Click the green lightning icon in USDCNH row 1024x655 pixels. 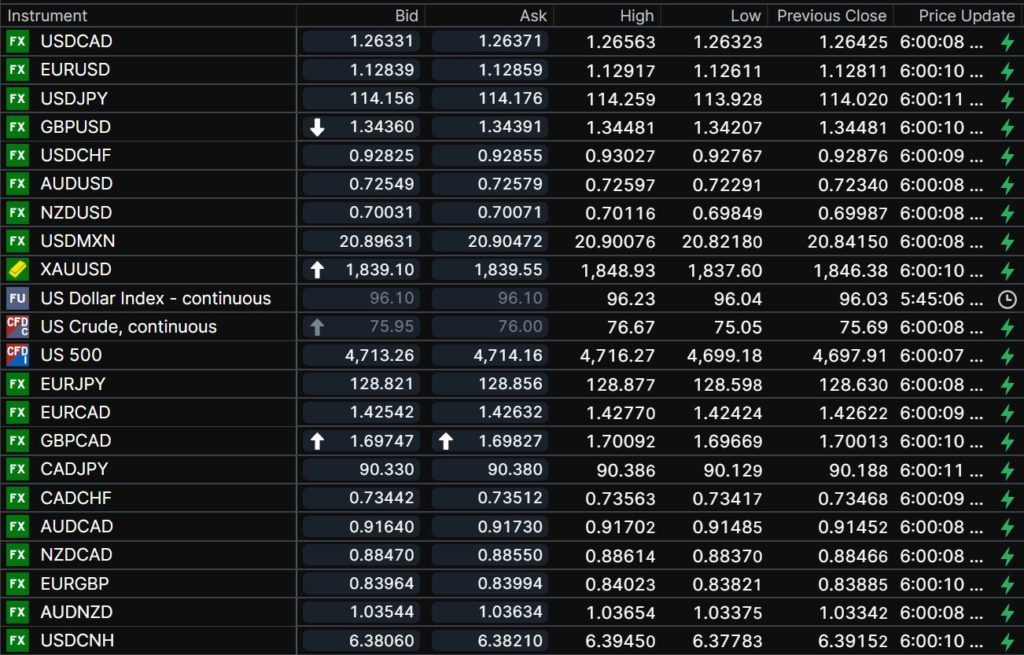click(1007, 641)
